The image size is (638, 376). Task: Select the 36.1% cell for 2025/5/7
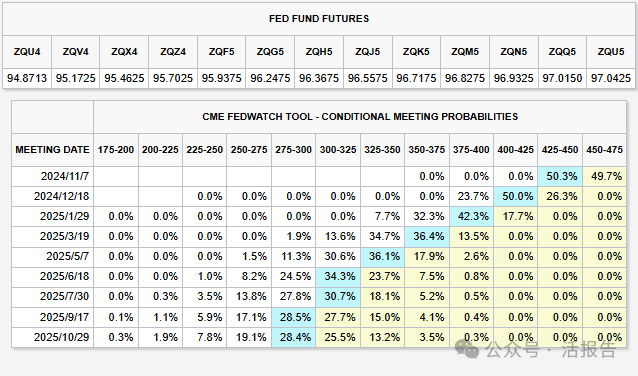[x=384, y=256]
